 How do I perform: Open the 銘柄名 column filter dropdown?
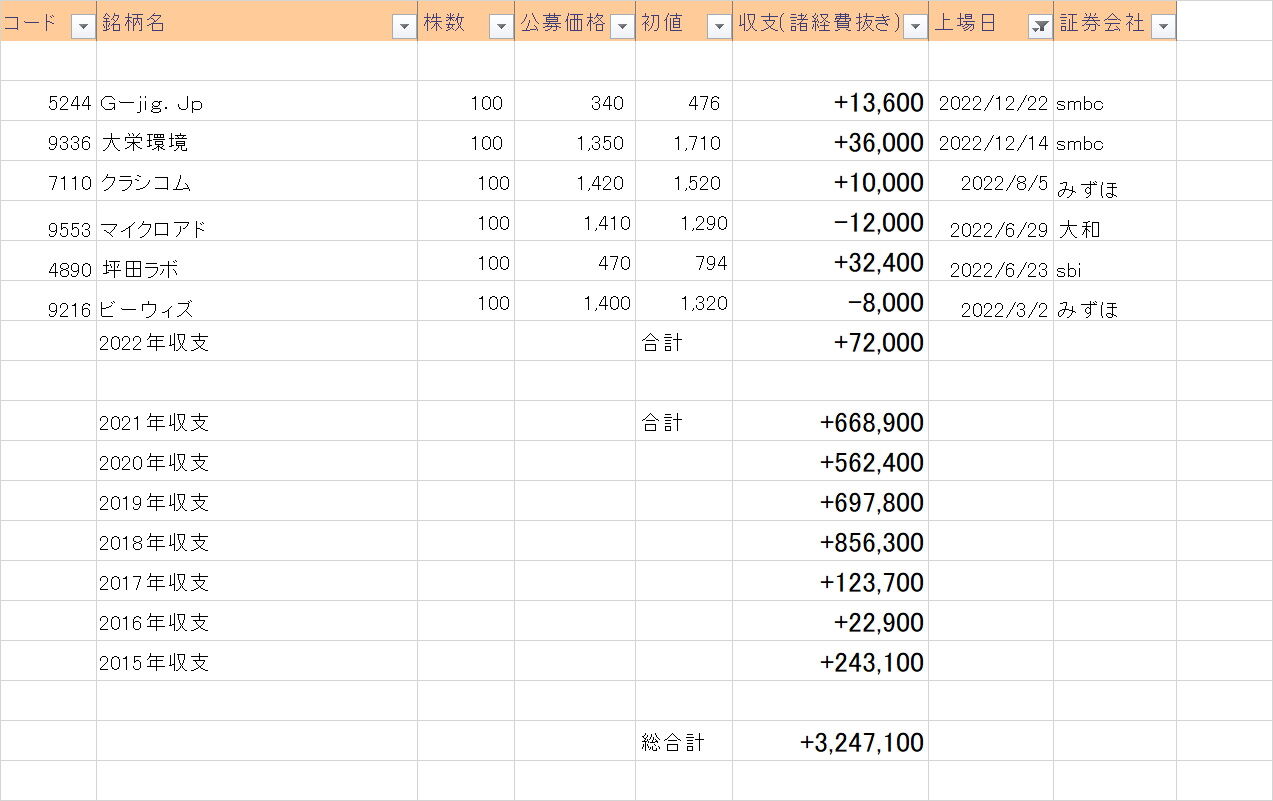(404, 27)
